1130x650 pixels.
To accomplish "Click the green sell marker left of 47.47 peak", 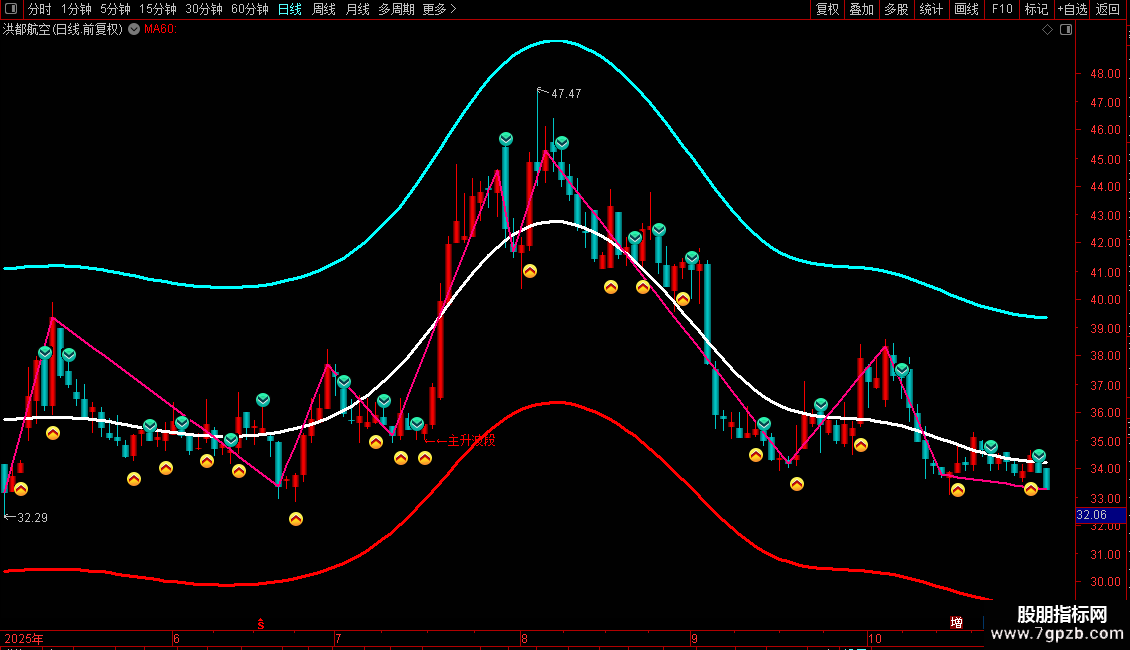I will [506, 138].
